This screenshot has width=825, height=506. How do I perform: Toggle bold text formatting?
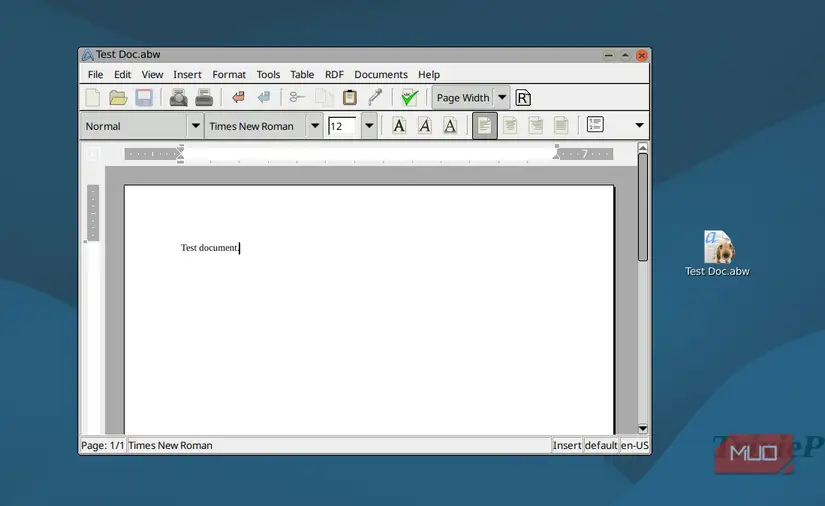click(399, 126)
